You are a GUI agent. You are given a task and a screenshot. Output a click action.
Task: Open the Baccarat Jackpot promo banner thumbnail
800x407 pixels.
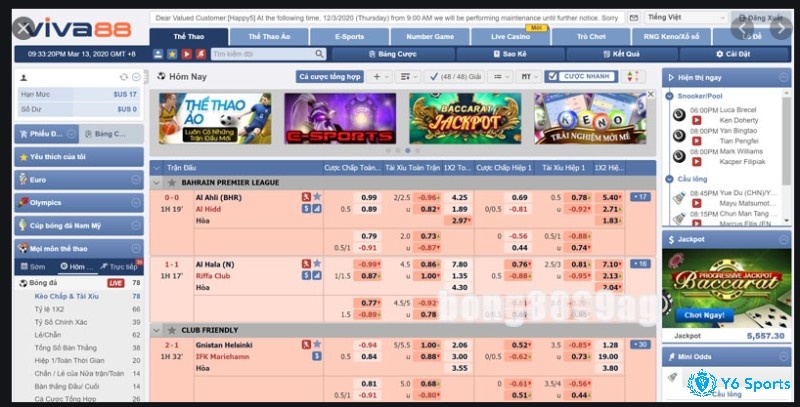(x=465, y=118)
